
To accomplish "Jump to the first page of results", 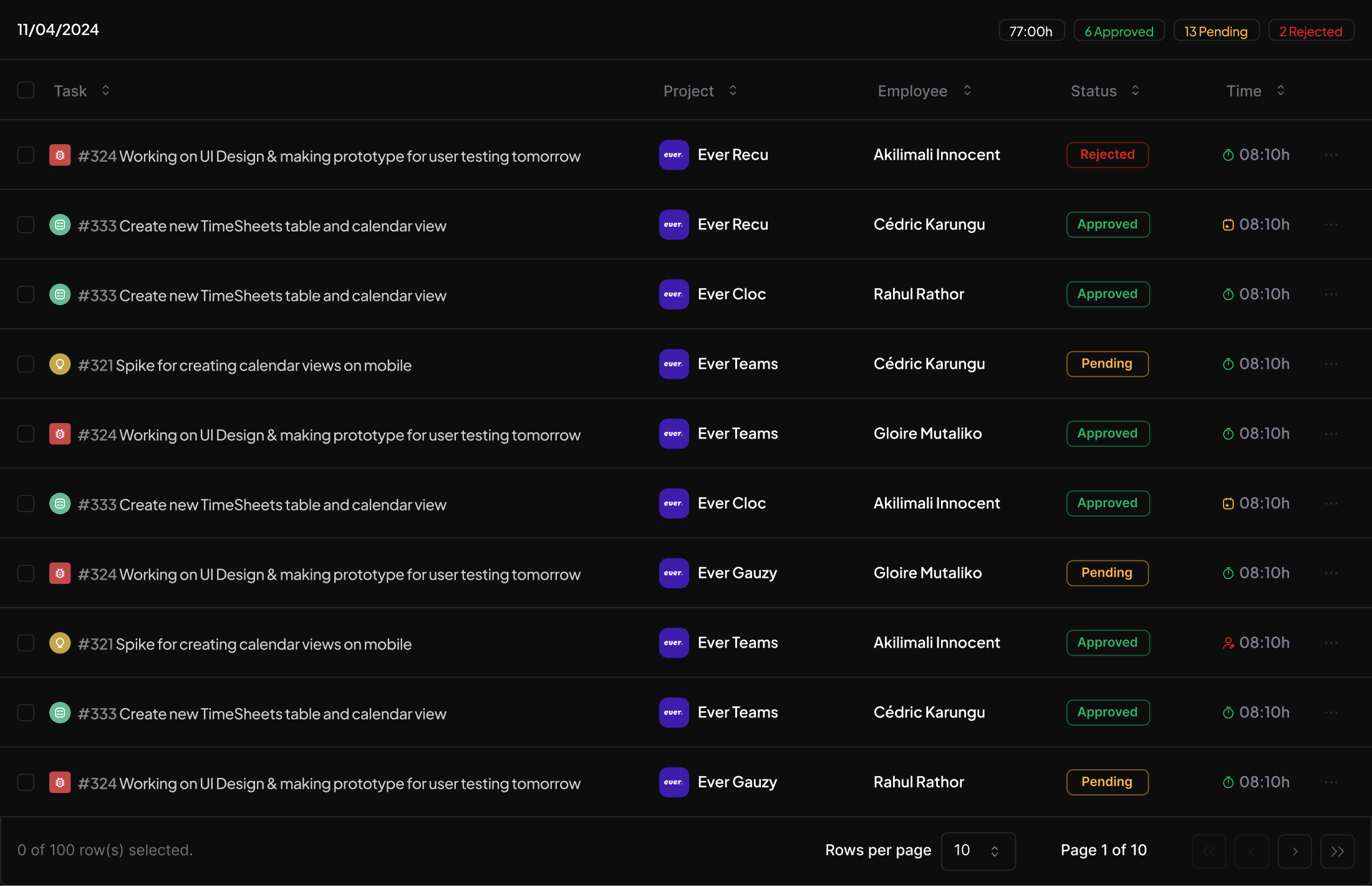I will (x=1209, y=852).
